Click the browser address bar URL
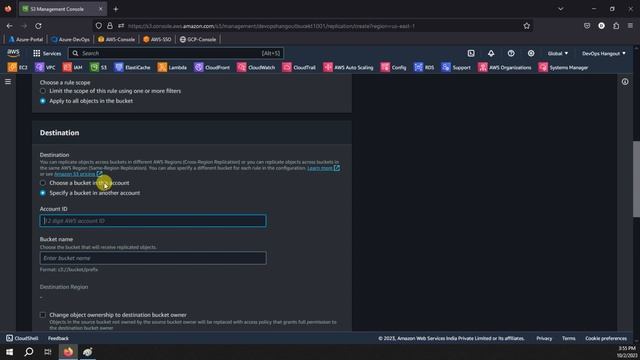Image resolution: width=640 pixels, height=360 pixels. (271, 26)
